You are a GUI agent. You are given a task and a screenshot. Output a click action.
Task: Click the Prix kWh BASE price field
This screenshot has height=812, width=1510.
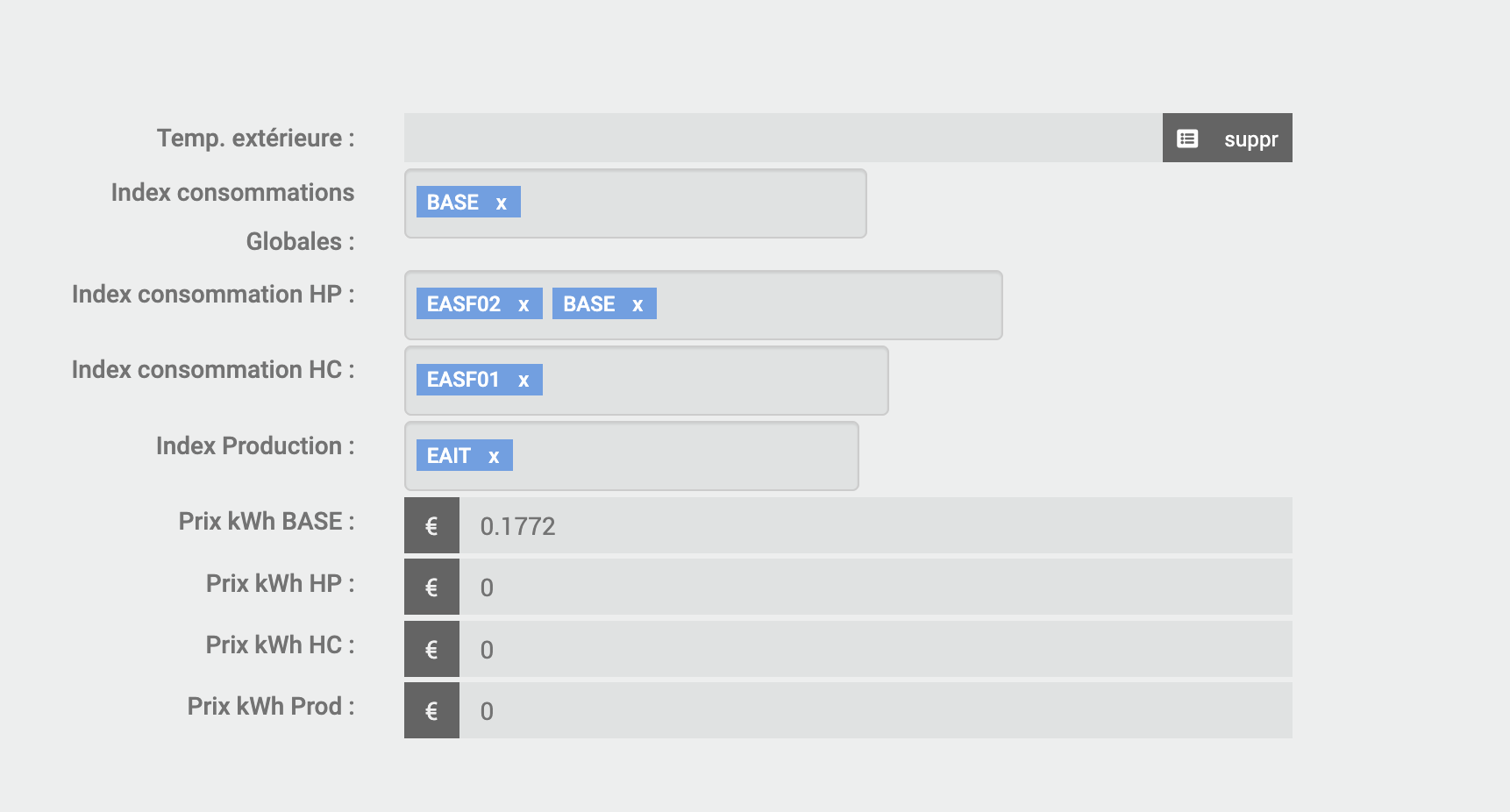coord(875,526)
